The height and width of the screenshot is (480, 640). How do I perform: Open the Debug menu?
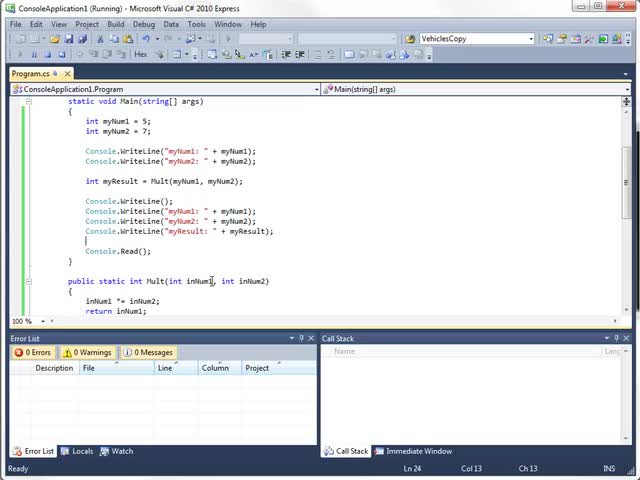(x=143, y=24)
